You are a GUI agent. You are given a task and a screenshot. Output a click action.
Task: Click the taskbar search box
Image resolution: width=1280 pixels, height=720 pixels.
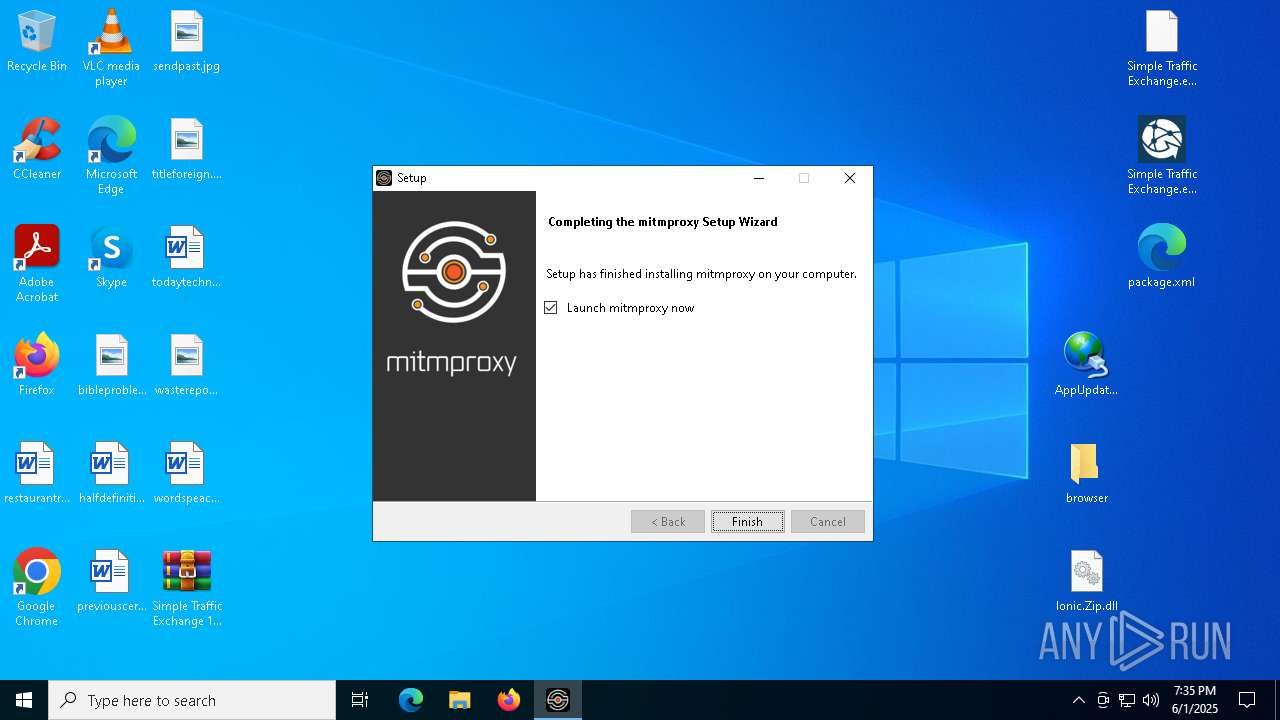coord(192,700)
